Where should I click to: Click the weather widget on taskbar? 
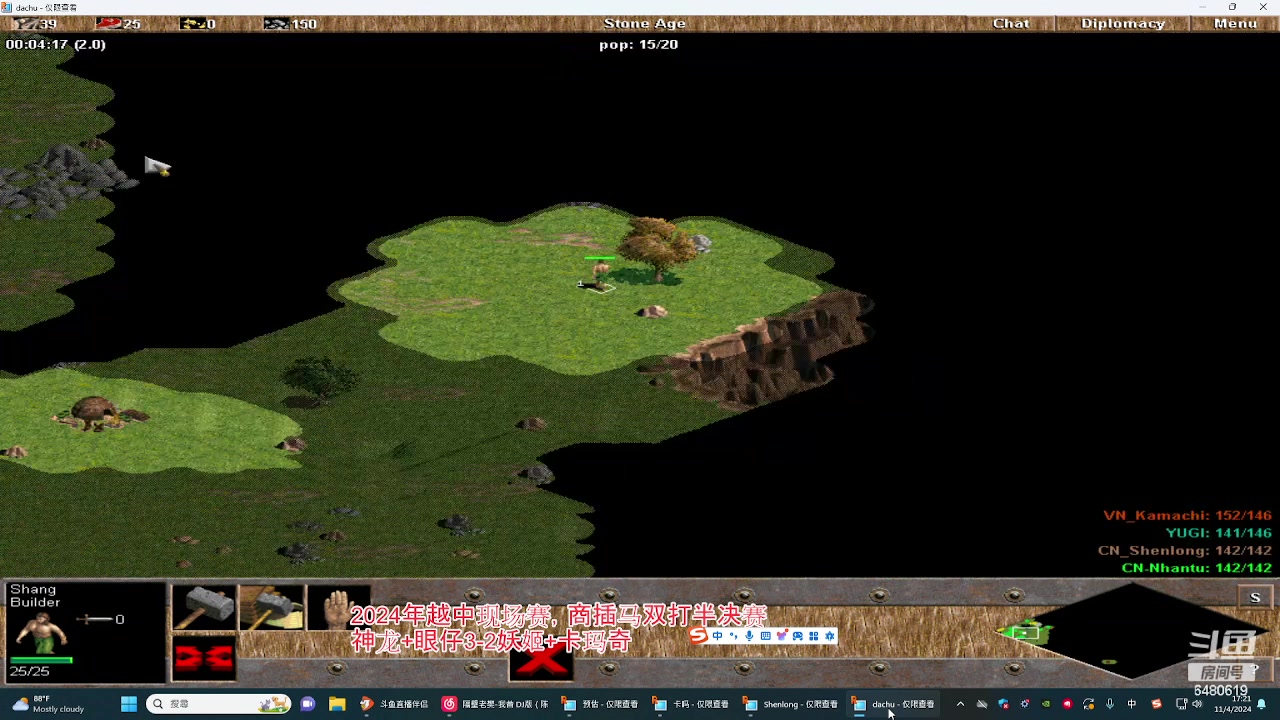tap(48, 704)
